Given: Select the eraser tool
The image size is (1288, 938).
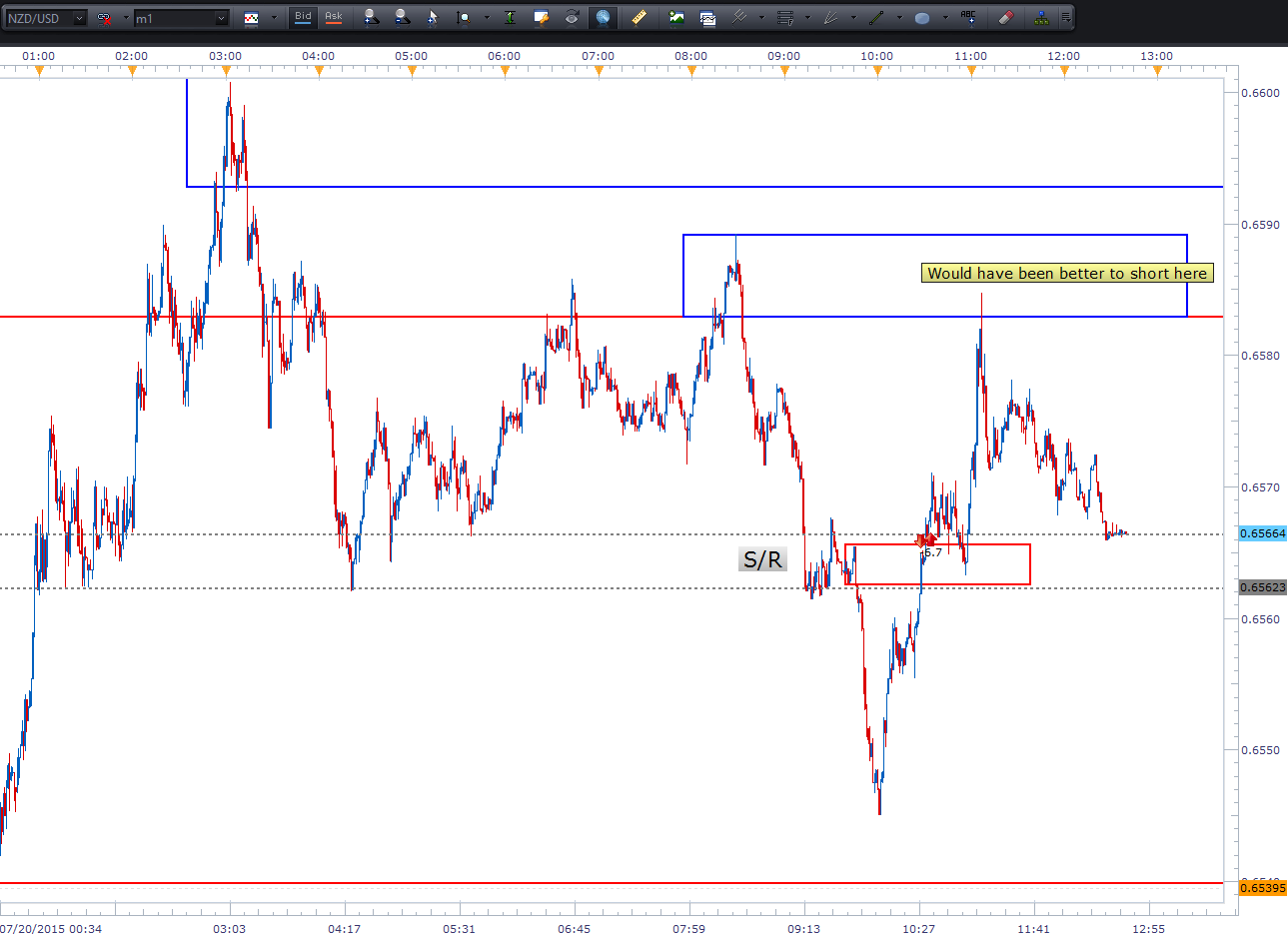Looking at the screenshot, I should 1006,17.
